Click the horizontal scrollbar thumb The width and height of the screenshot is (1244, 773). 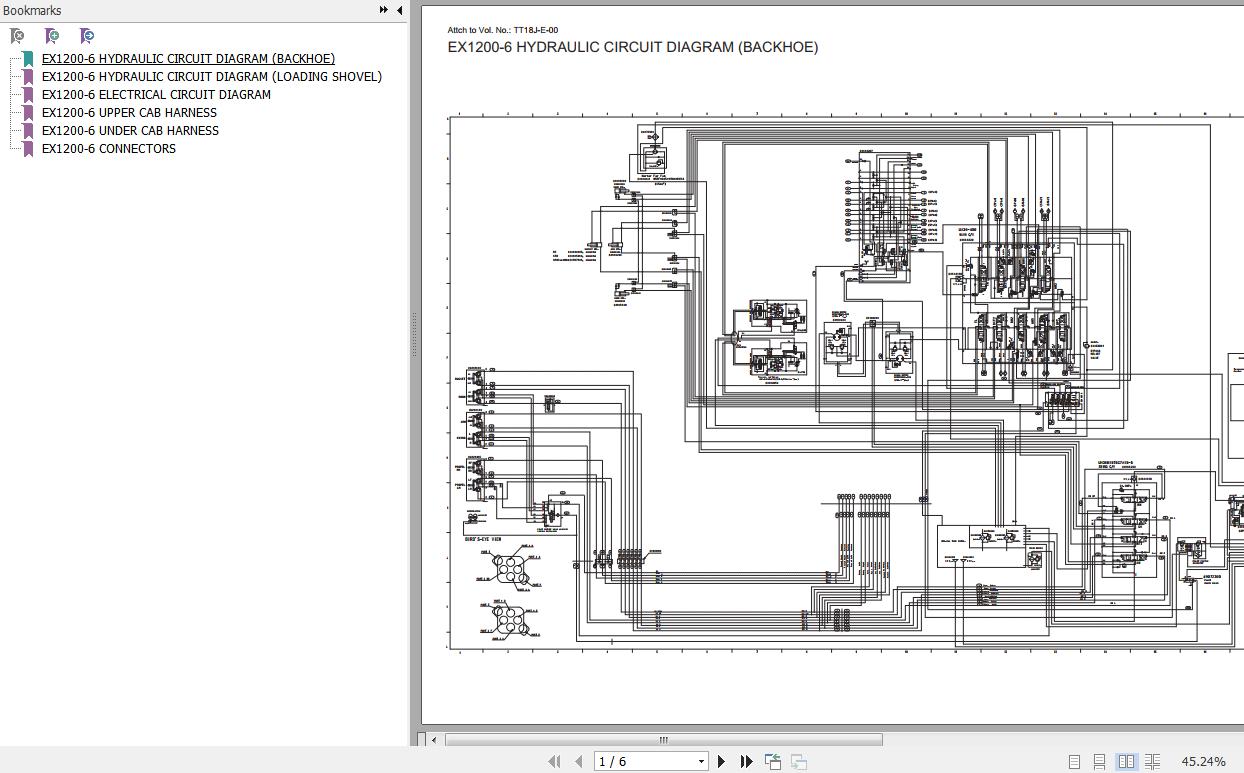tap(663, 740)
